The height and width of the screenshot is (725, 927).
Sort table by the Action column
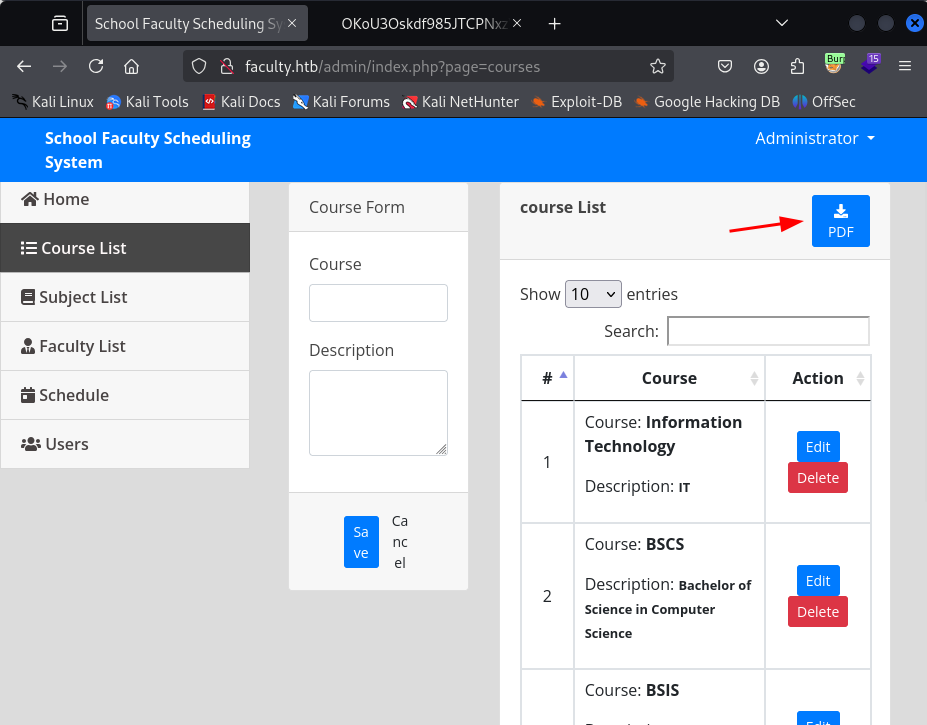[x=818, y=378]
